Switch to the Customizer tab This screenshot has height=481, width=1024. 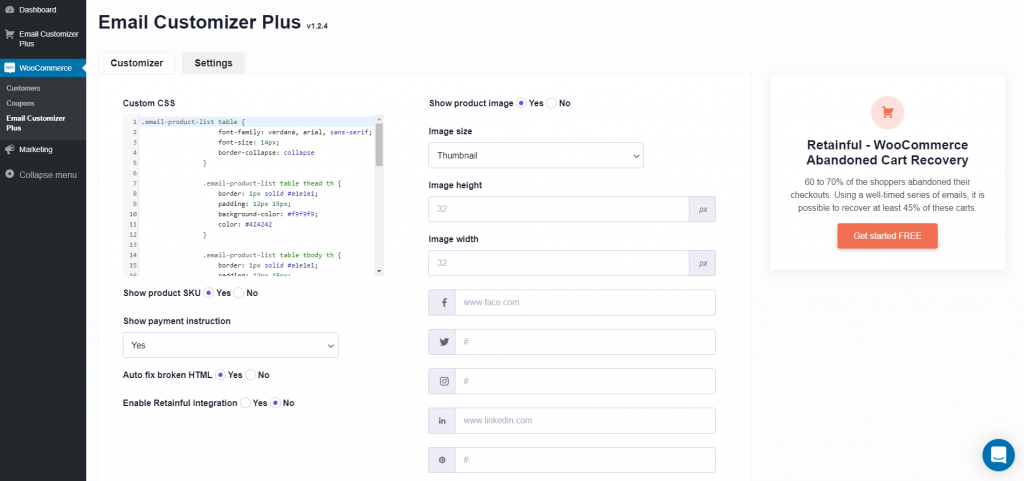(136, 63)
